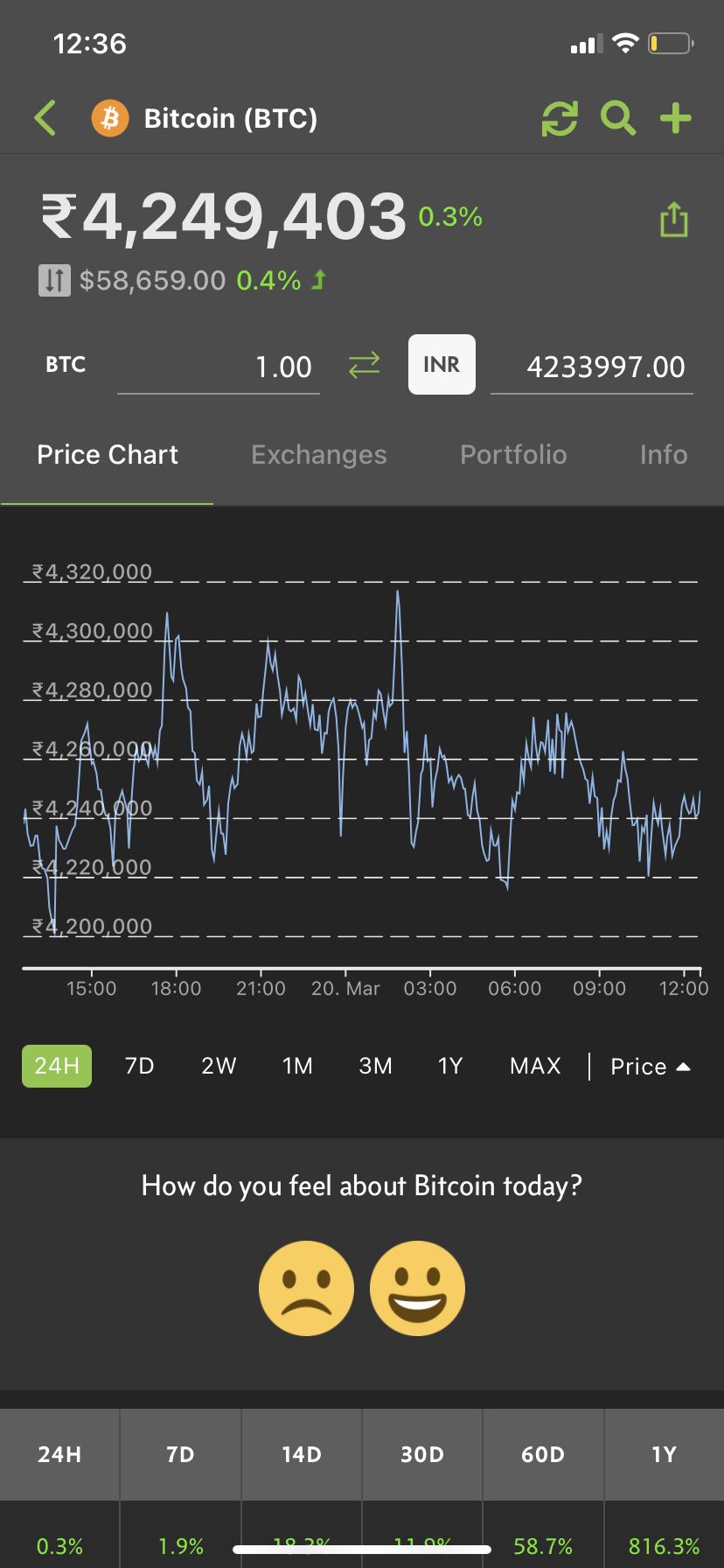Screen dimensions: 724x1568
Task: Tap the 30D column header
Action: pos(422,1454)
